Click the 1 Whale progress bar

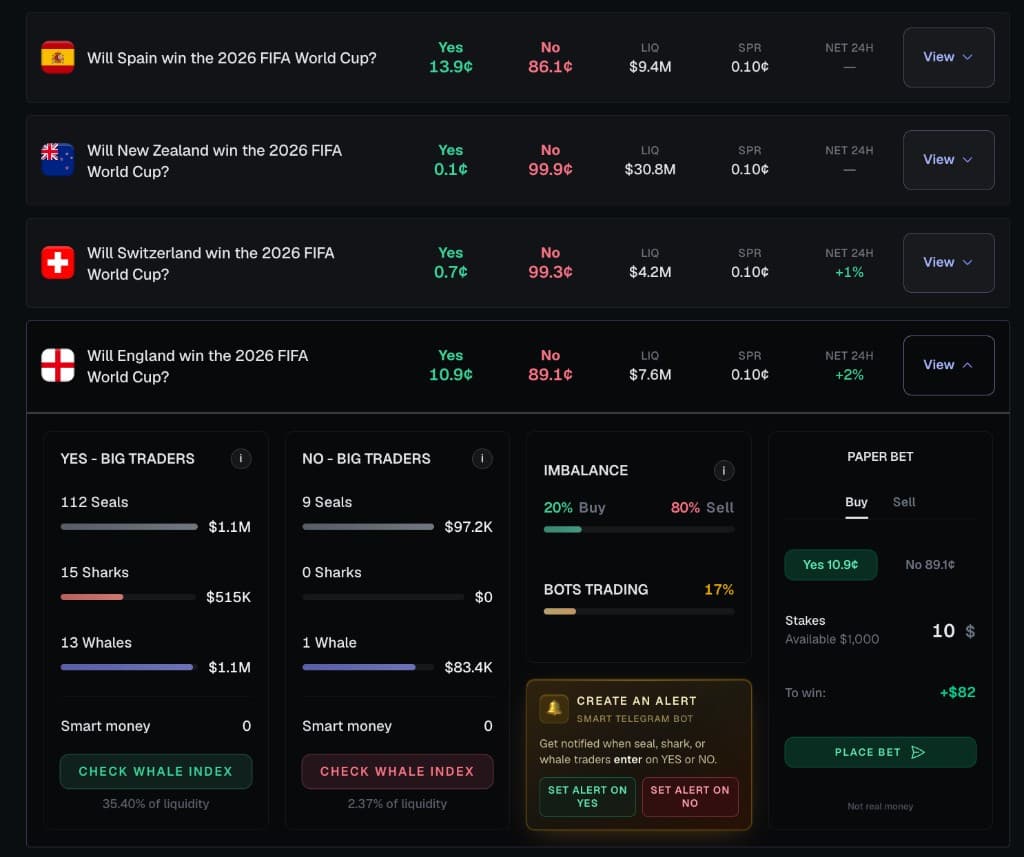(x=368, y=668)
